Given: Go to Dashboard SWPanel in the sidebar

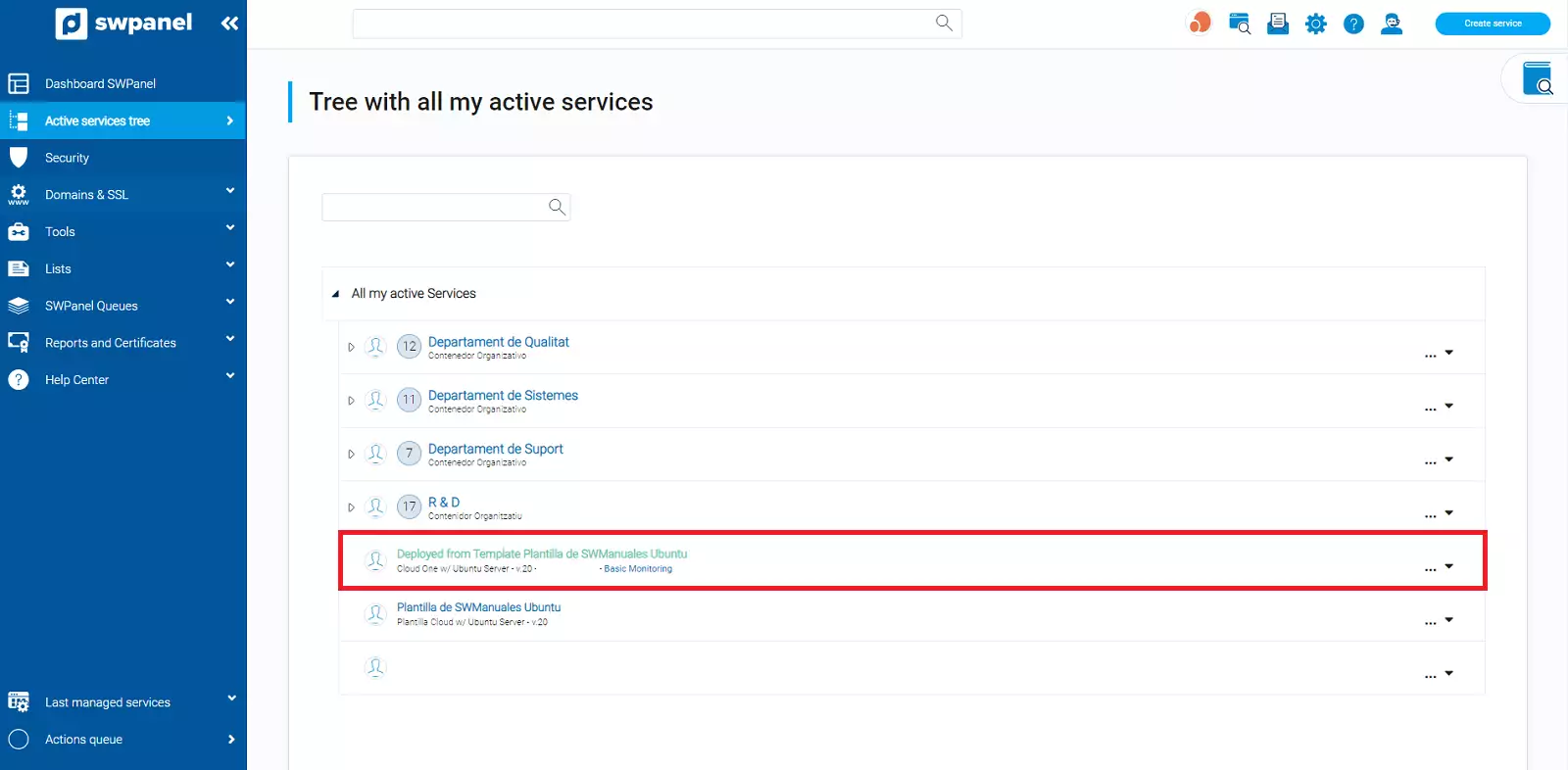Looking at the screenshot, I should [x=100, y=84].
